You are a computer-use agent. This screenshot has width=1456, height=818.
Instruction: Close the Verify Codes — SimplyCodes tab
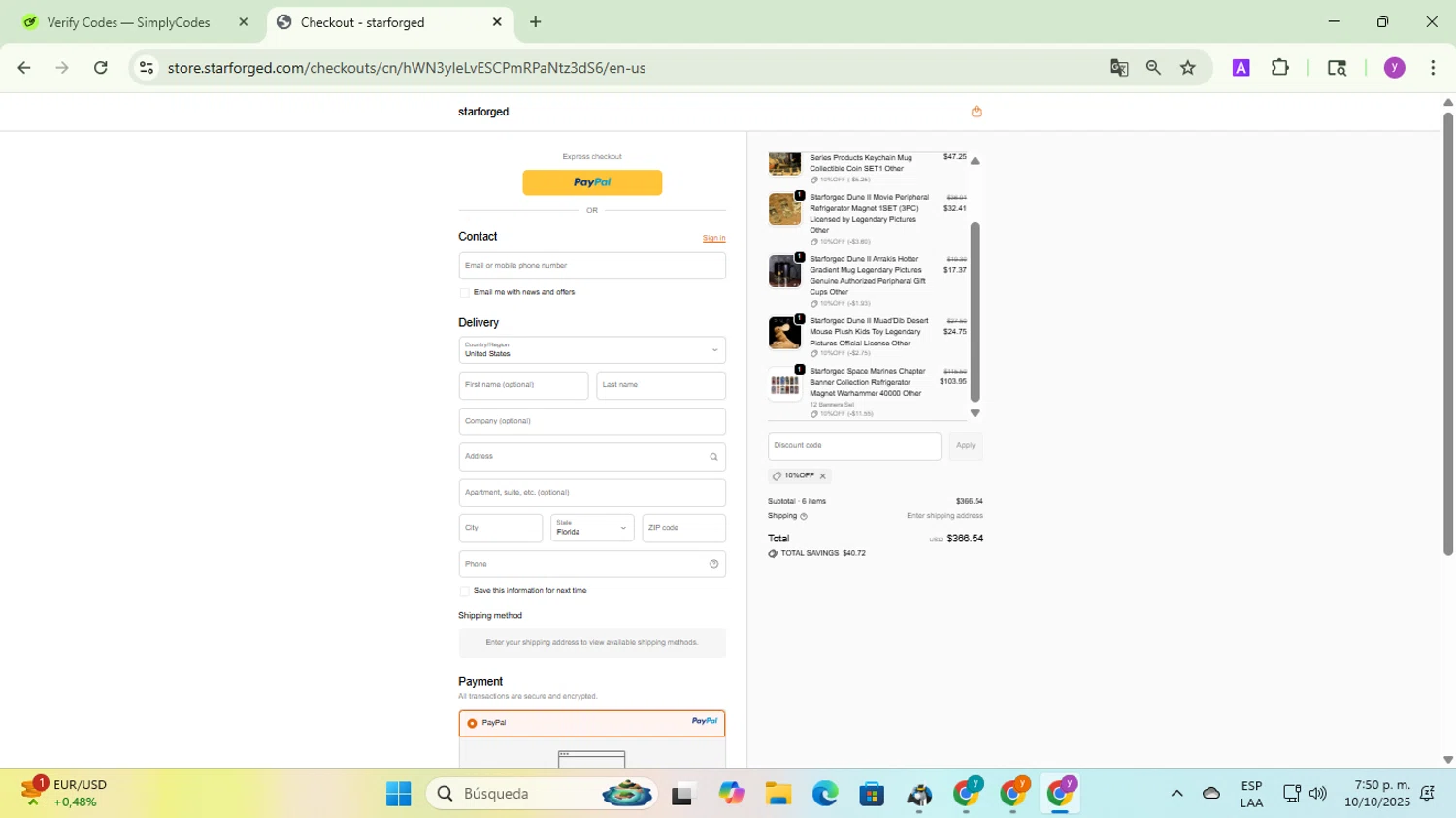click(x=244, y=22)
